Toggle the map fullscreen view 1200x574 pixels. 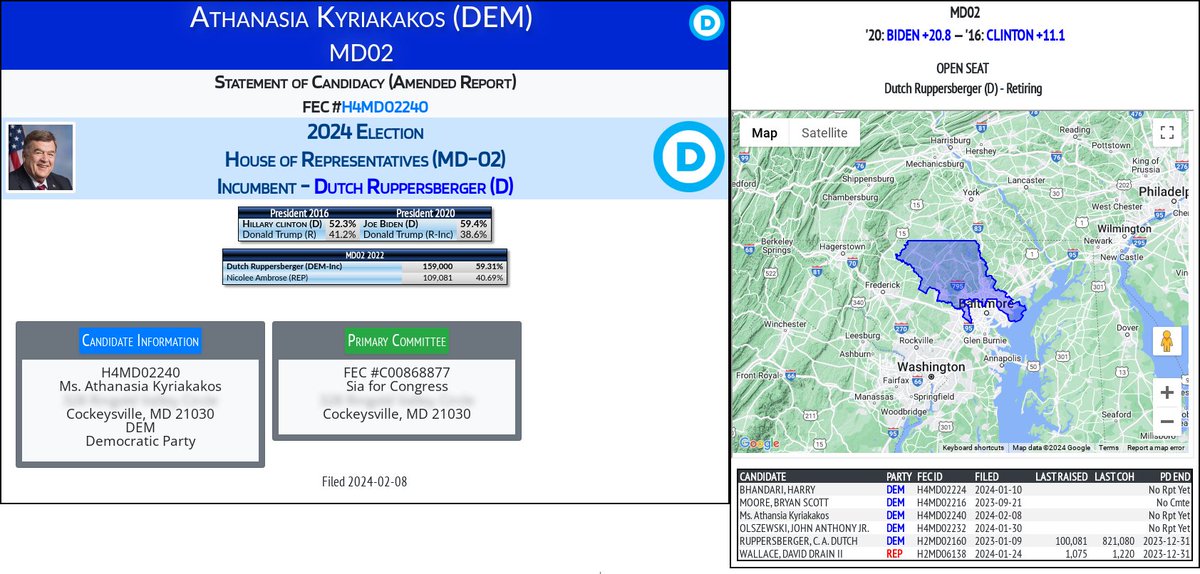(x=1166, y=133)
